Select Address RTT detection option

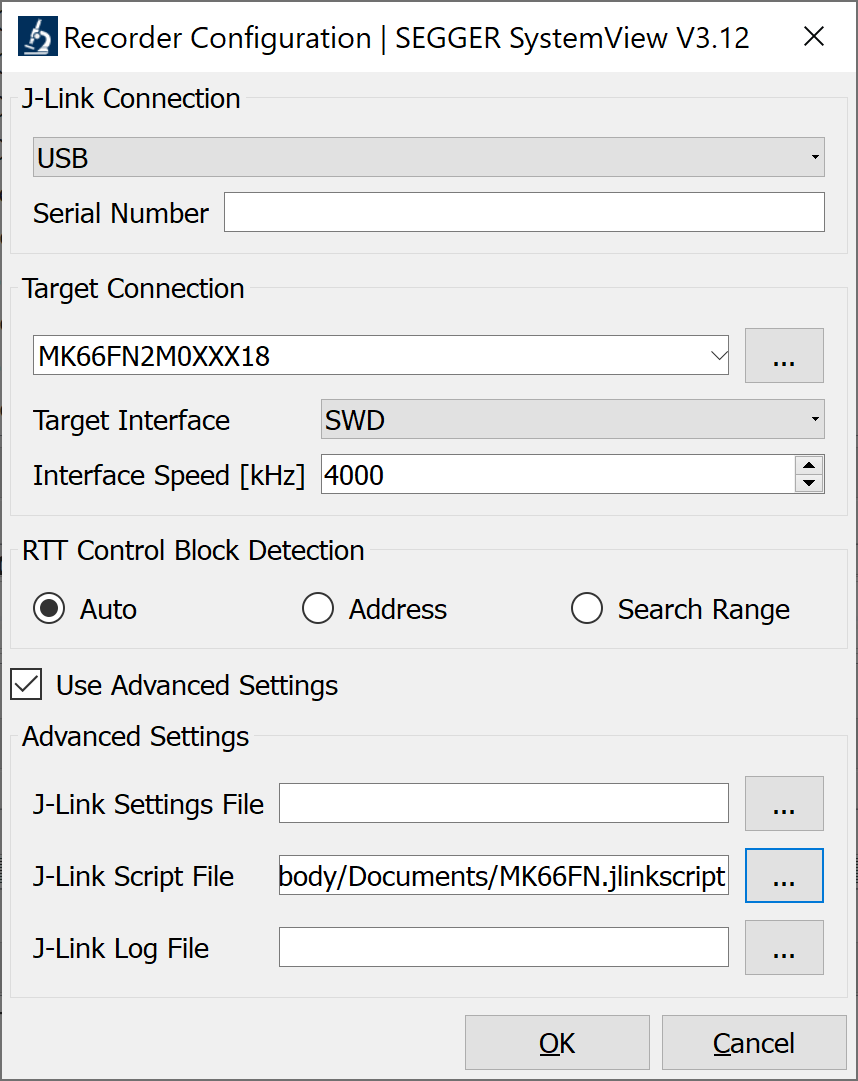(x=318, y=609)
